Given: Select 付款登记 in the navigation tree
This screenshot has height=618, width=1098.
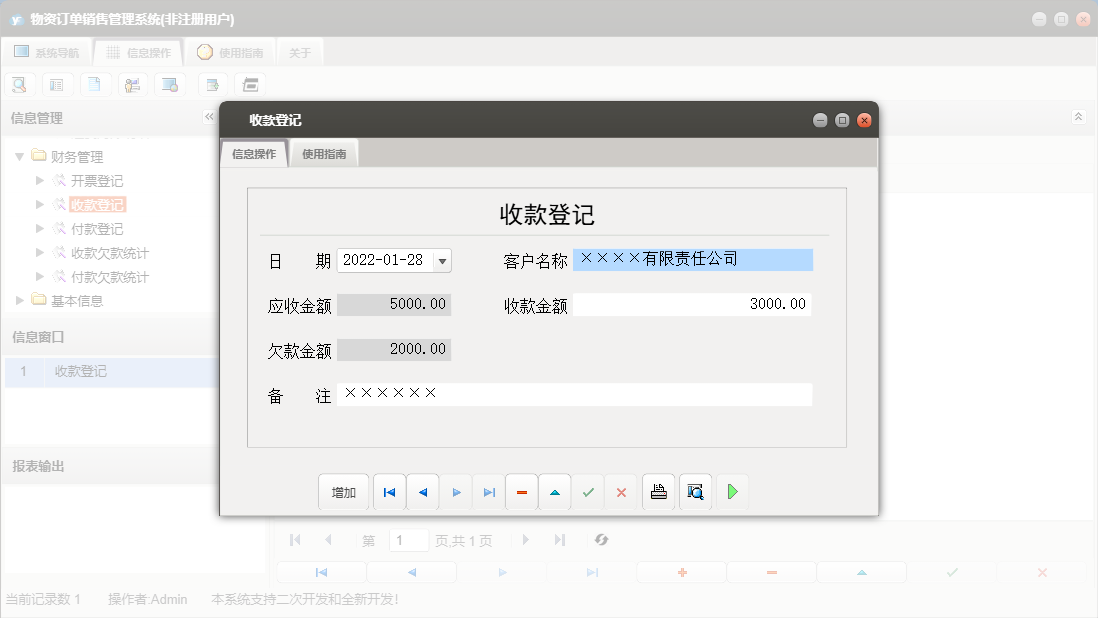Looking at the screenshot, I should click(x=97, y=228).
